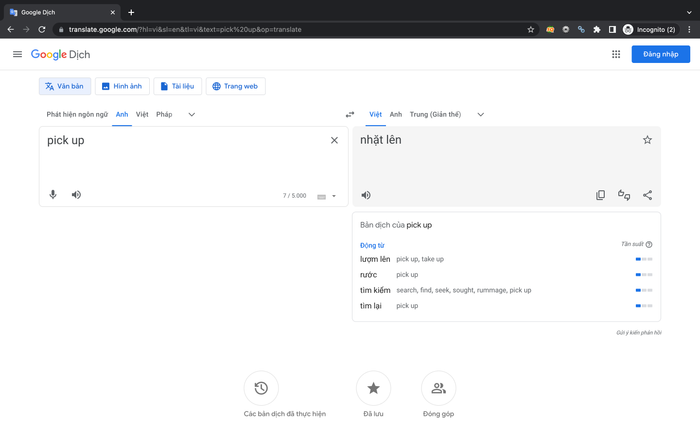The image size is (700, 438).
Task: Select Pháp as source language
Action: [x=164, y=114]
